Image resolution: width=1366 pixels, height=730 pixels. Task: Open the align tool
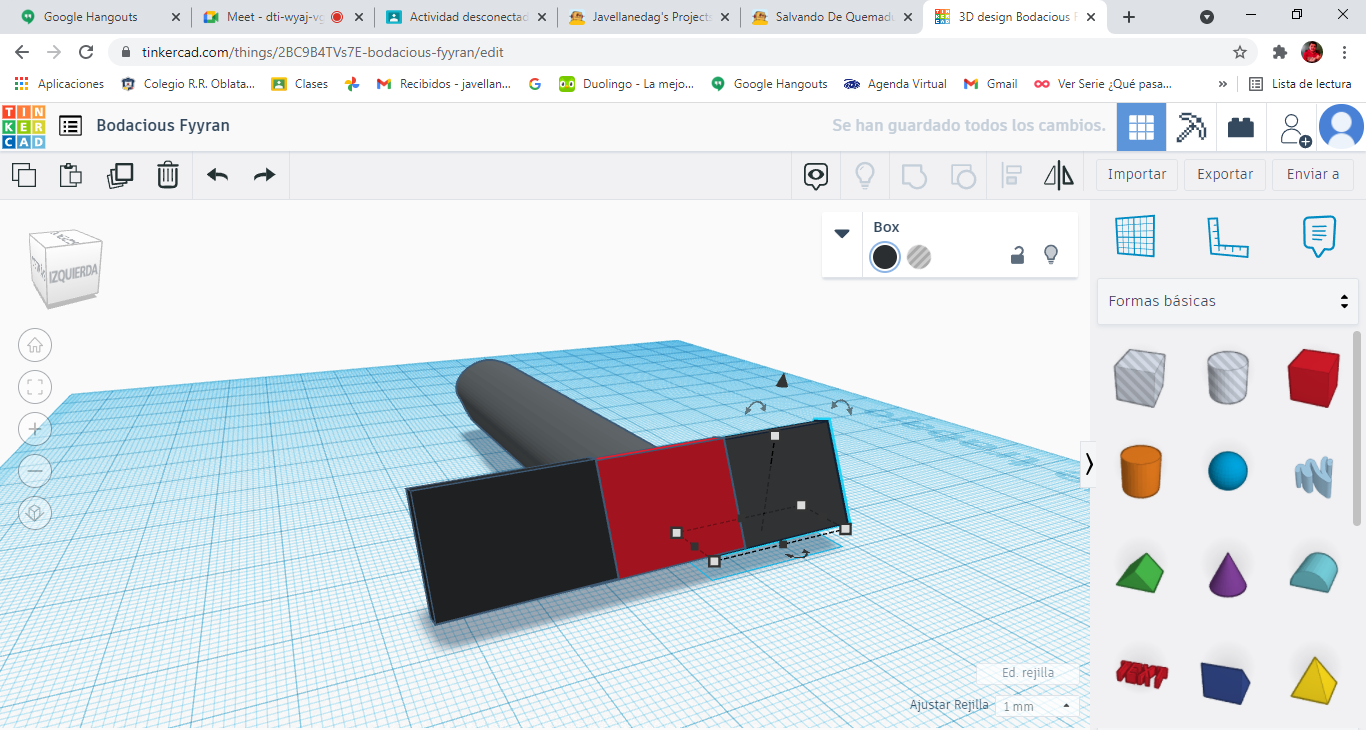[x=1011, y=176]
